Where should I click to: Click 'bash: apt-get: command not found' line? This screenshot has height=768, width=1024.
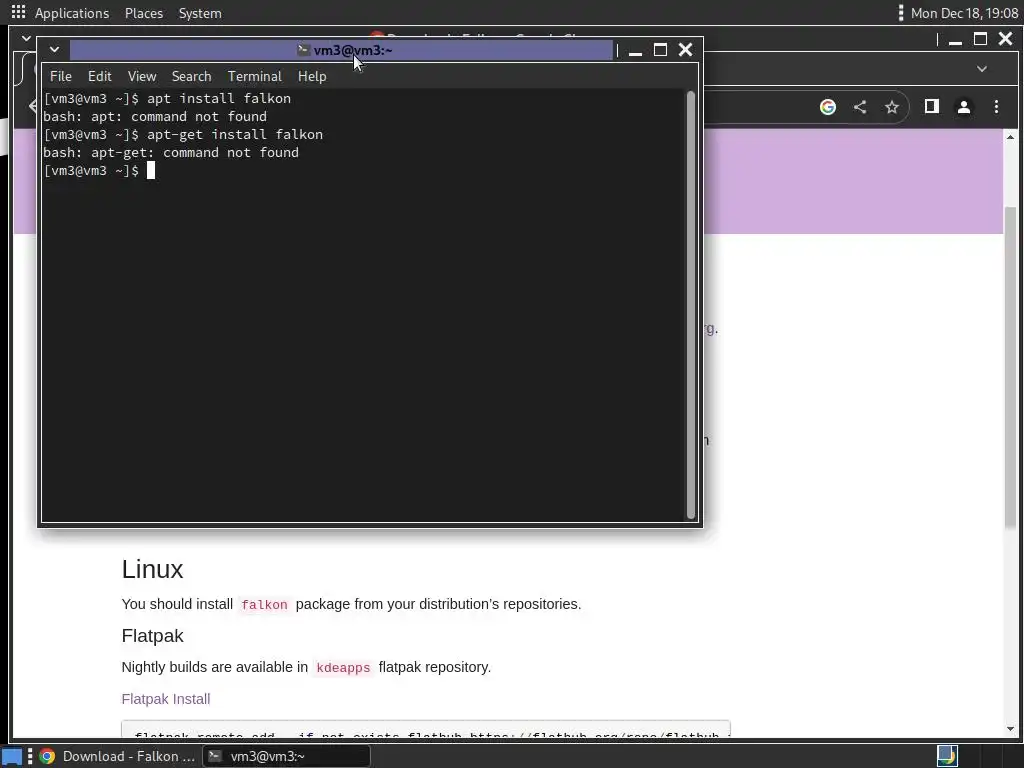pos(171,153)
